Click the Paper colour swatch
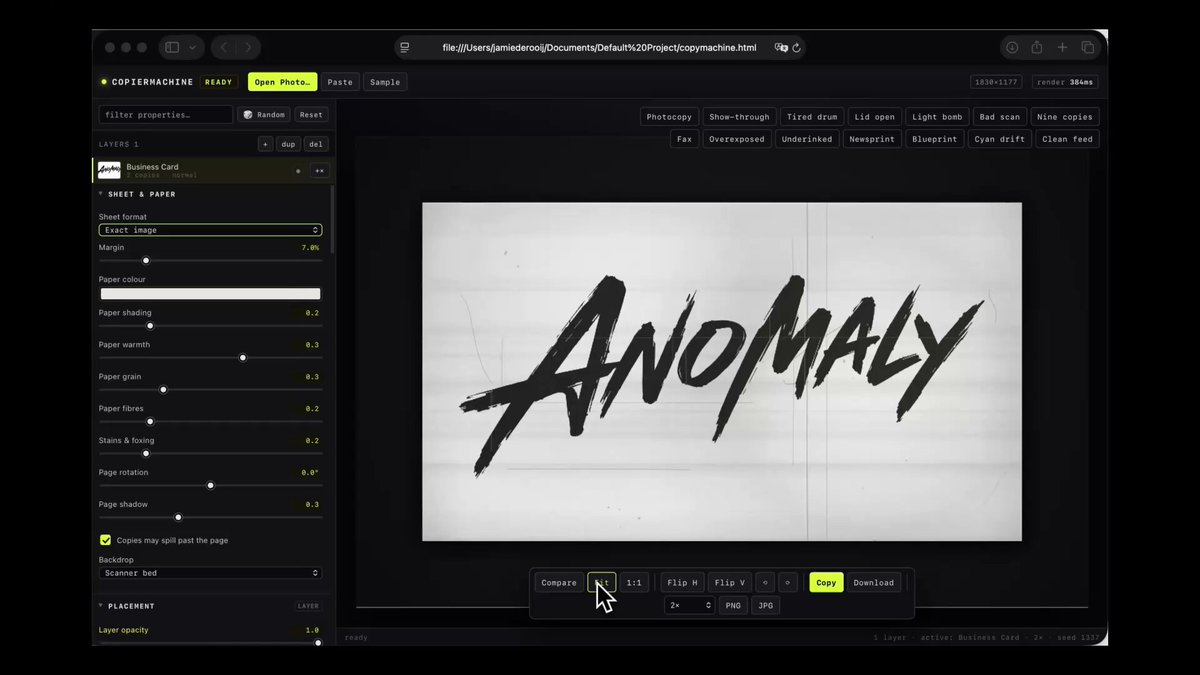 click(x=210, y=294)
